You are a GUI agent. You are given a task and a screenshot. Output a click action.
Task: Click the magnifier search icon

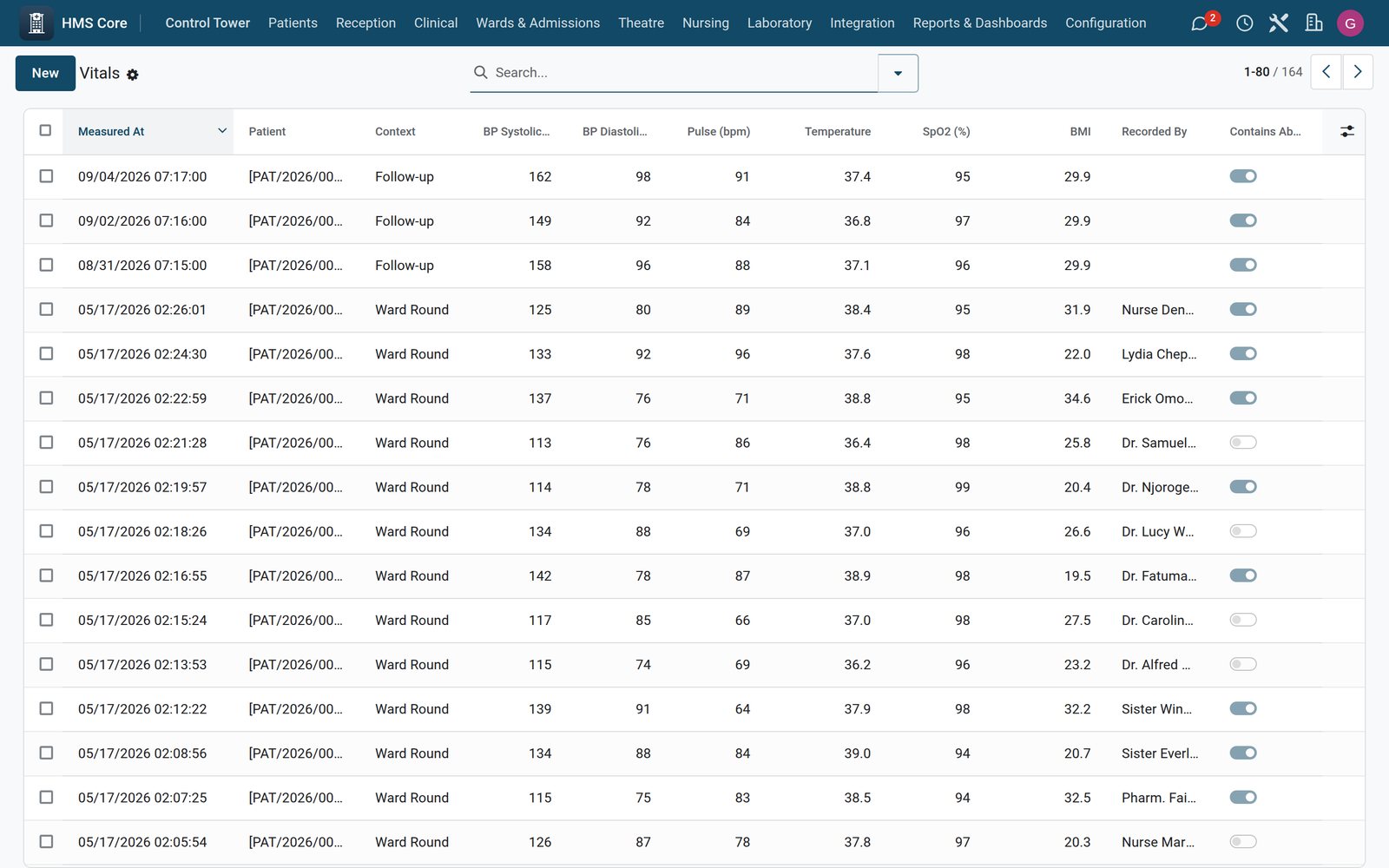coord(480,72)
